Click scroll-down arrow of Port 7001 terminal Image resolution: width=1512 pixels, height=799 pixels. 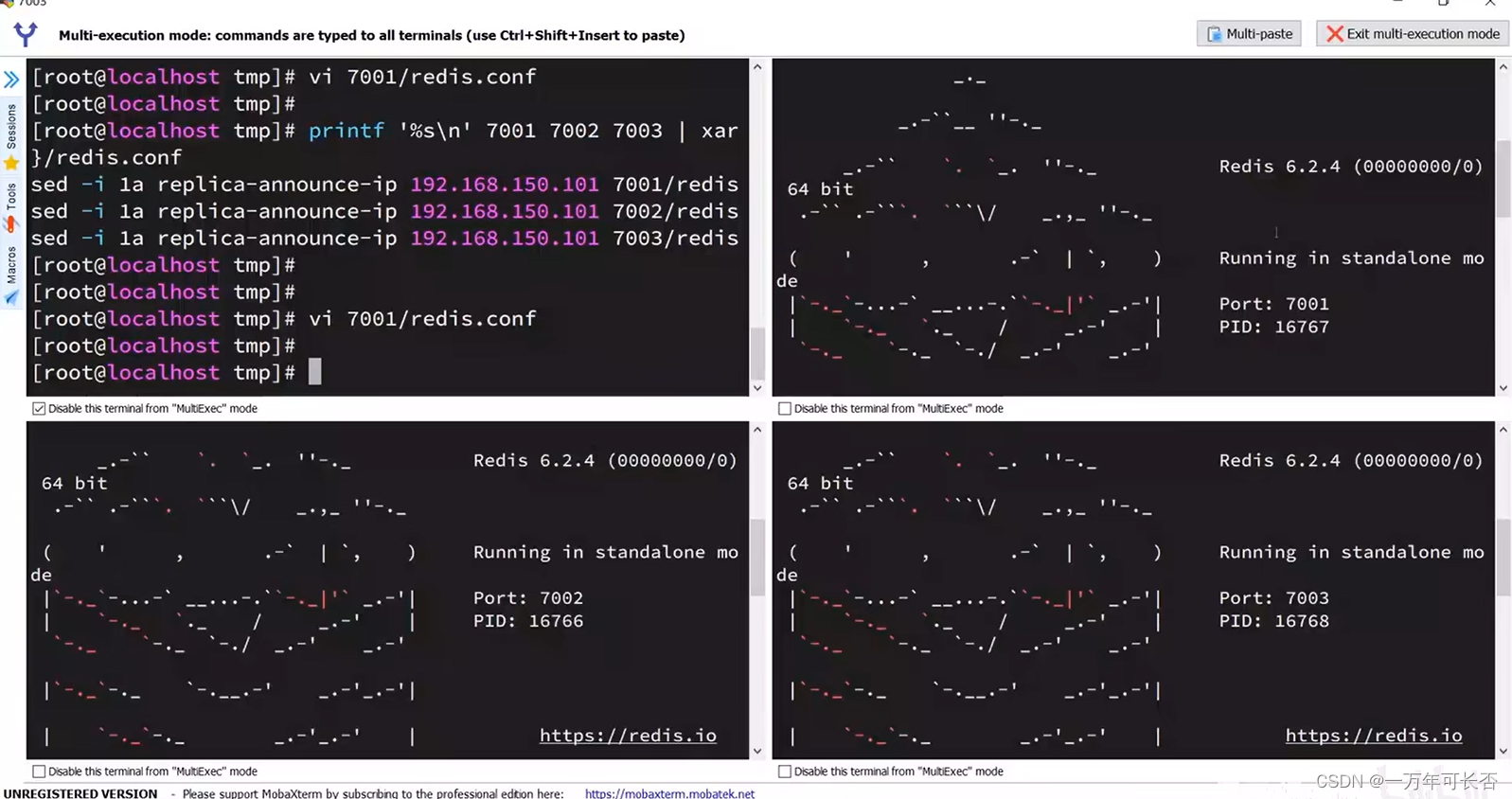1503,388
